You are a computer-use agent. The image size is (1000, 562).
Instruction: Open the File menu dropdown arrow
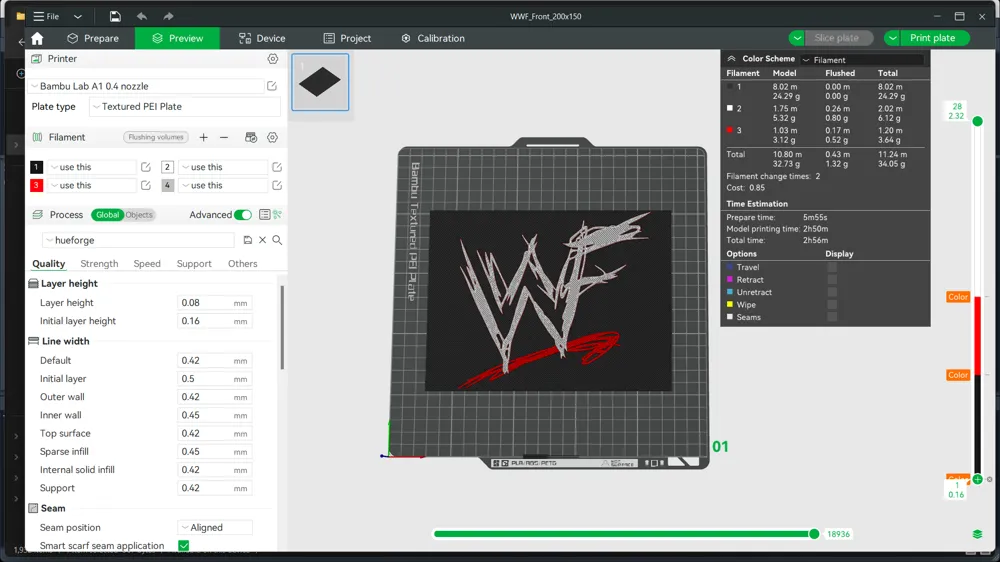[x=78, y=17]
